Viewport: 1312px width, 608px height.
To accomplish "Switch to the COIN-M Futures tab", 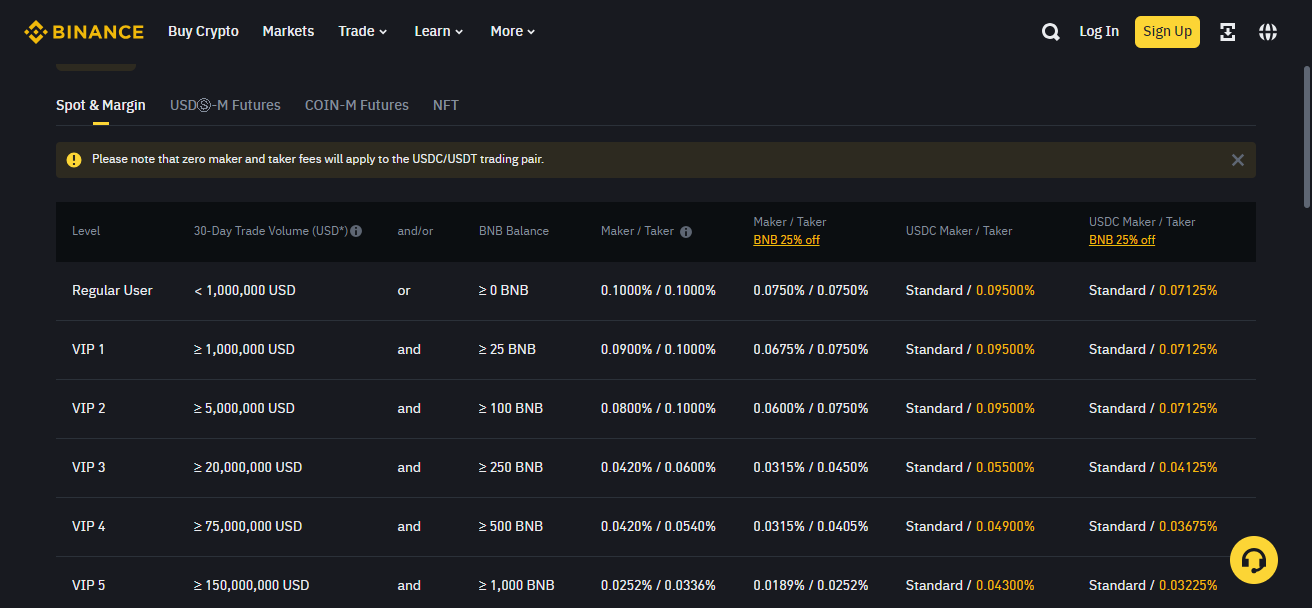I will tap(357, 105).
